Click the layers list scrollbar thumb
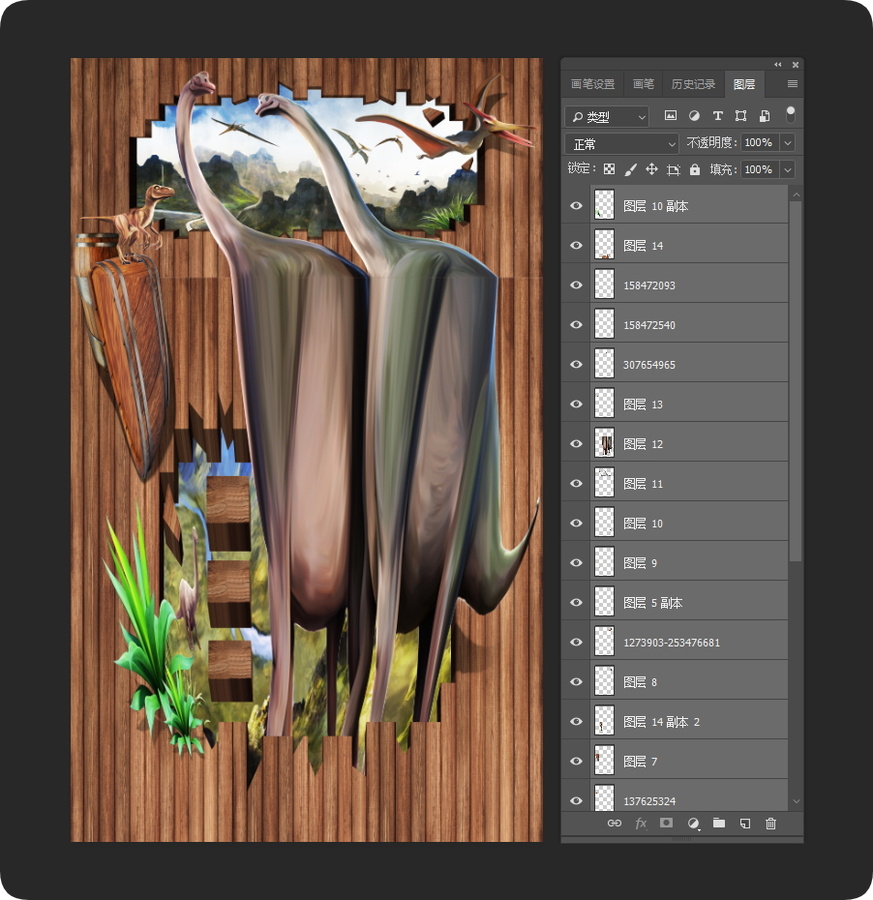The width and height of the screenshot is (873, 900). pyautogui.click(x=796, y=382)
